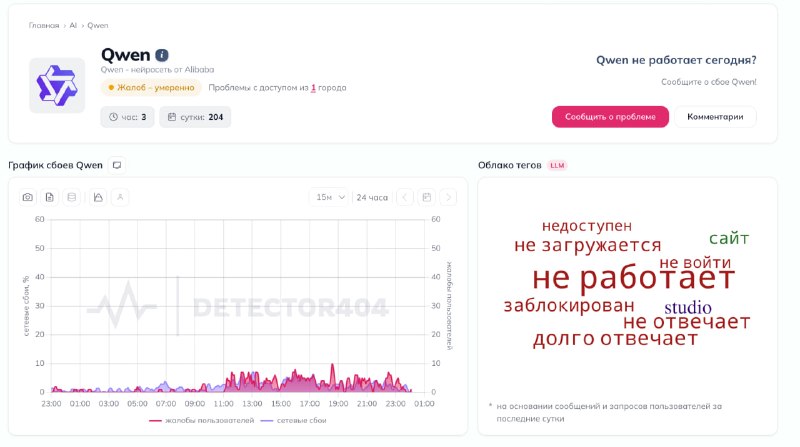Click the 'Qwen - нейросеть от Alibaba' subtitle

157,70
